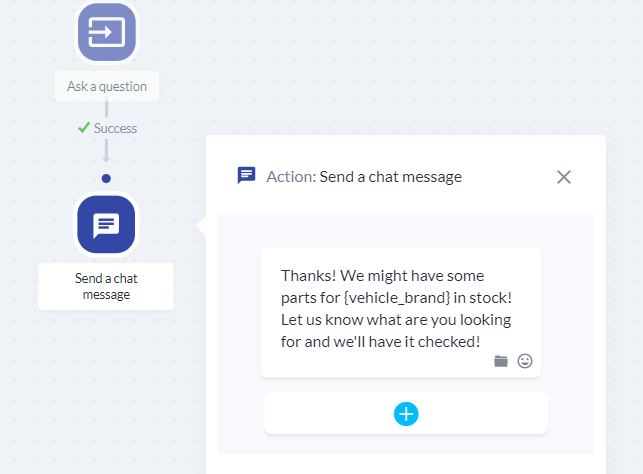Click the blue connector dot above the chat node
The width and height of the screenshot is (643, 474).
click(x=106, y=178)
